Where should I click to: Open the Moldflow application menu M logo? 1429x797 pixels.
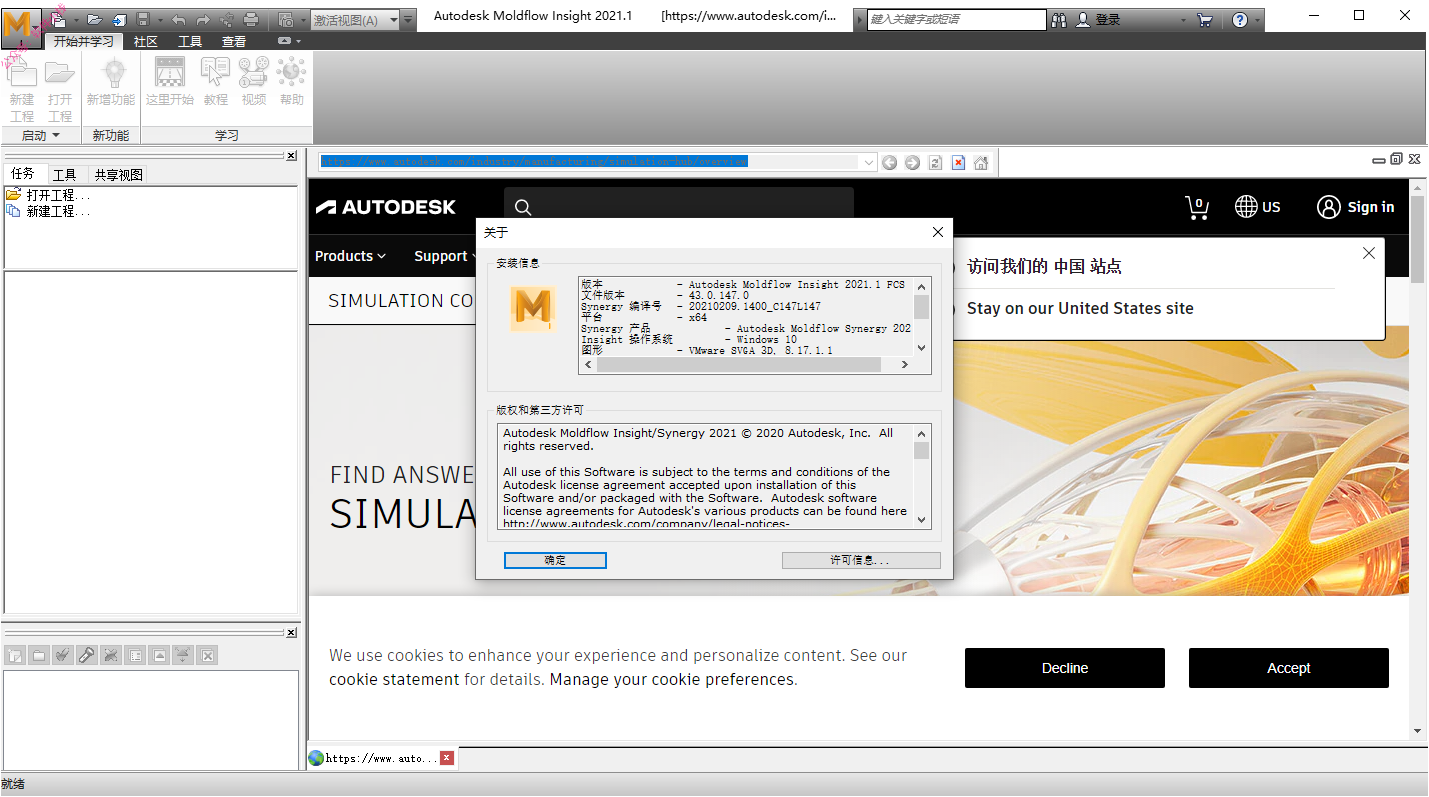point(20,28)
